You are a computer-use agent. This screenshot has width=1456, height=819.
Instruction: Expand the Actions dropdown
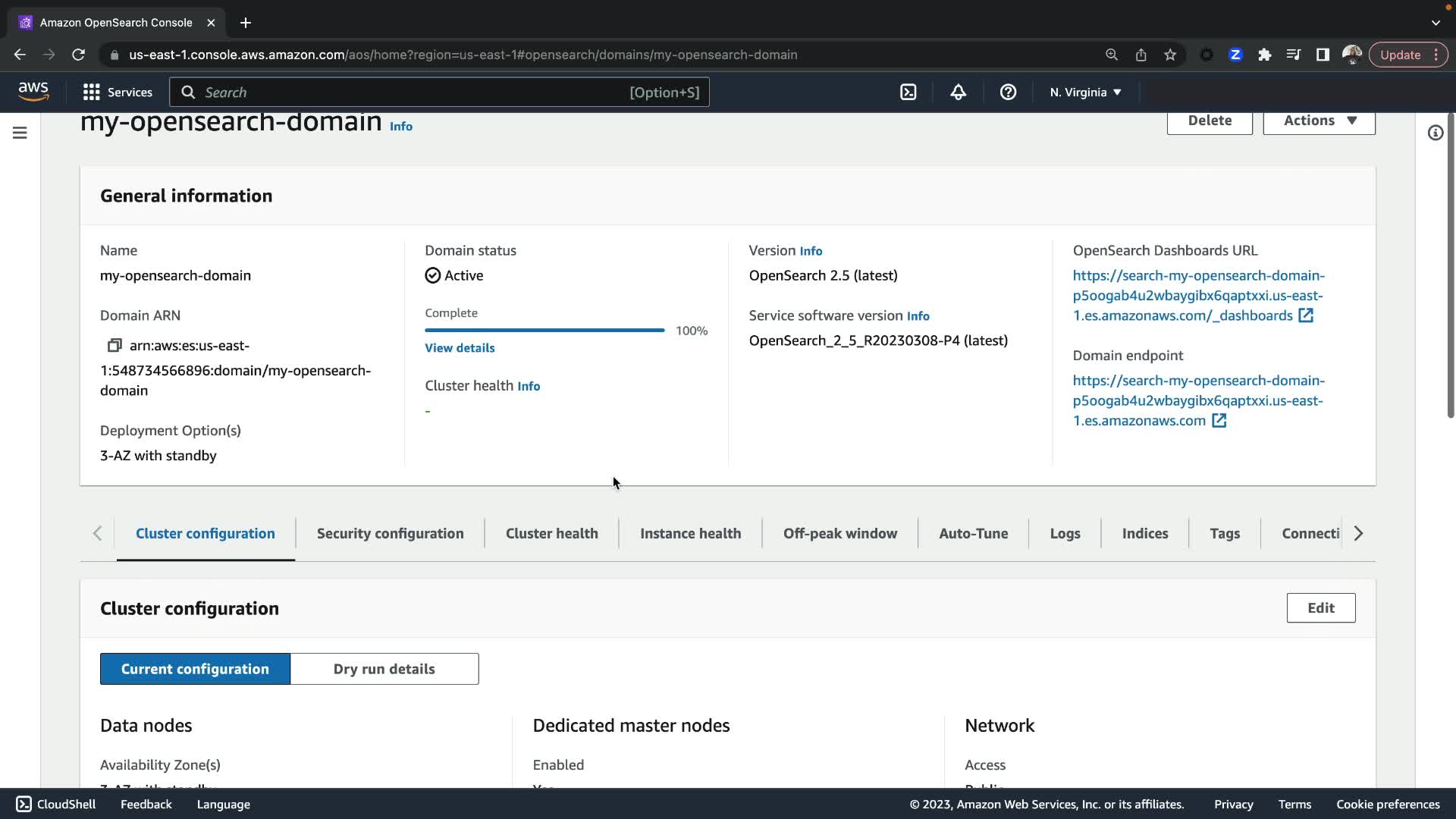(1319, 121)
